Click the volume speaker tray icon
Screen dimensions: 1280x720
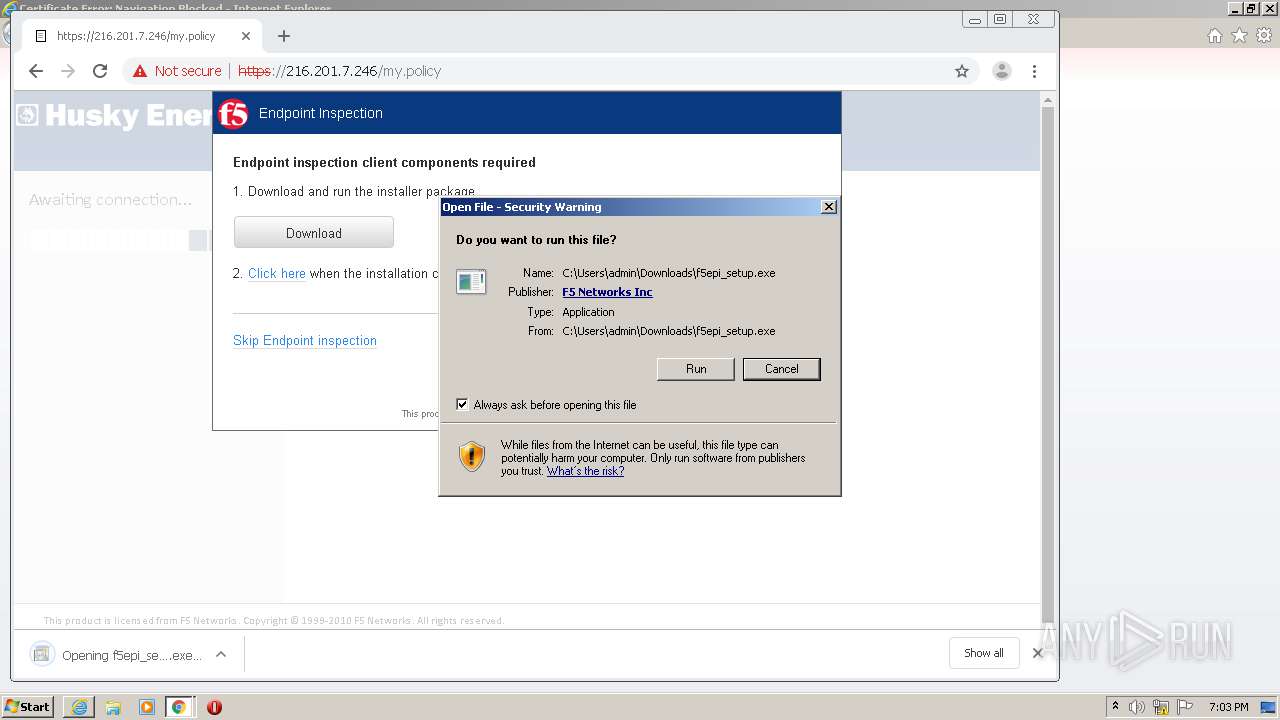(x=1137, y=707)
